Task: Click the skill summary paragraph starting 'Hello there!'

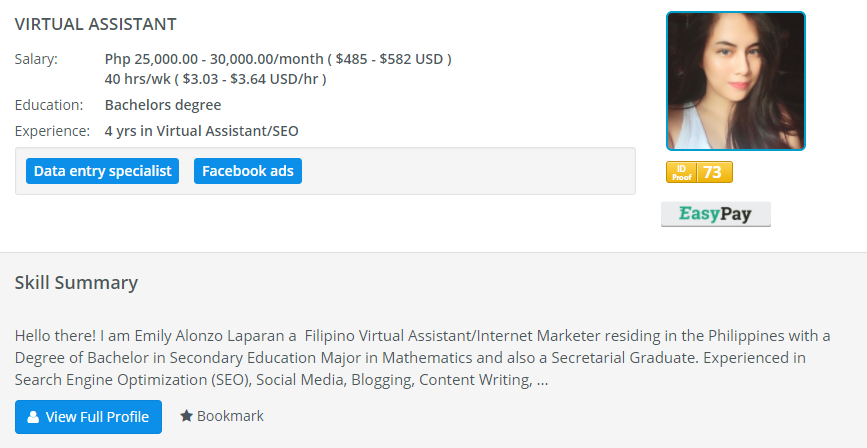Action: pos(422,358)
